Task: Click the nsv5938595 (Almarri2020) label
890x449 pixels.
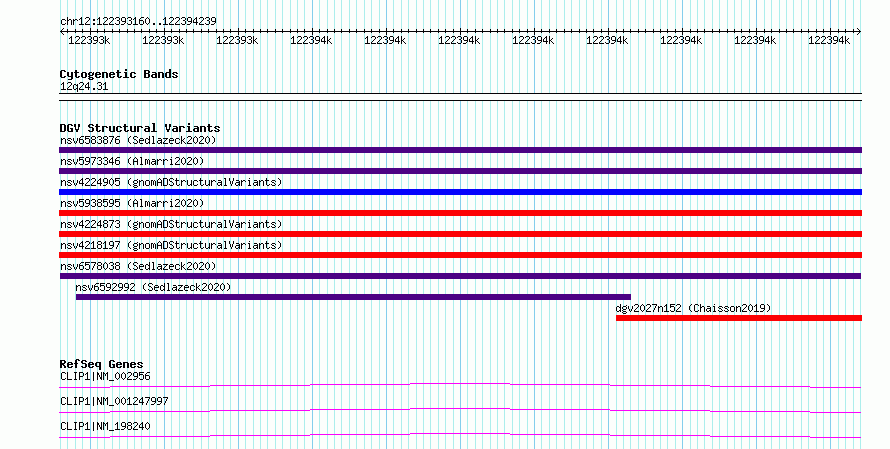Action: [x=132, y=203]
